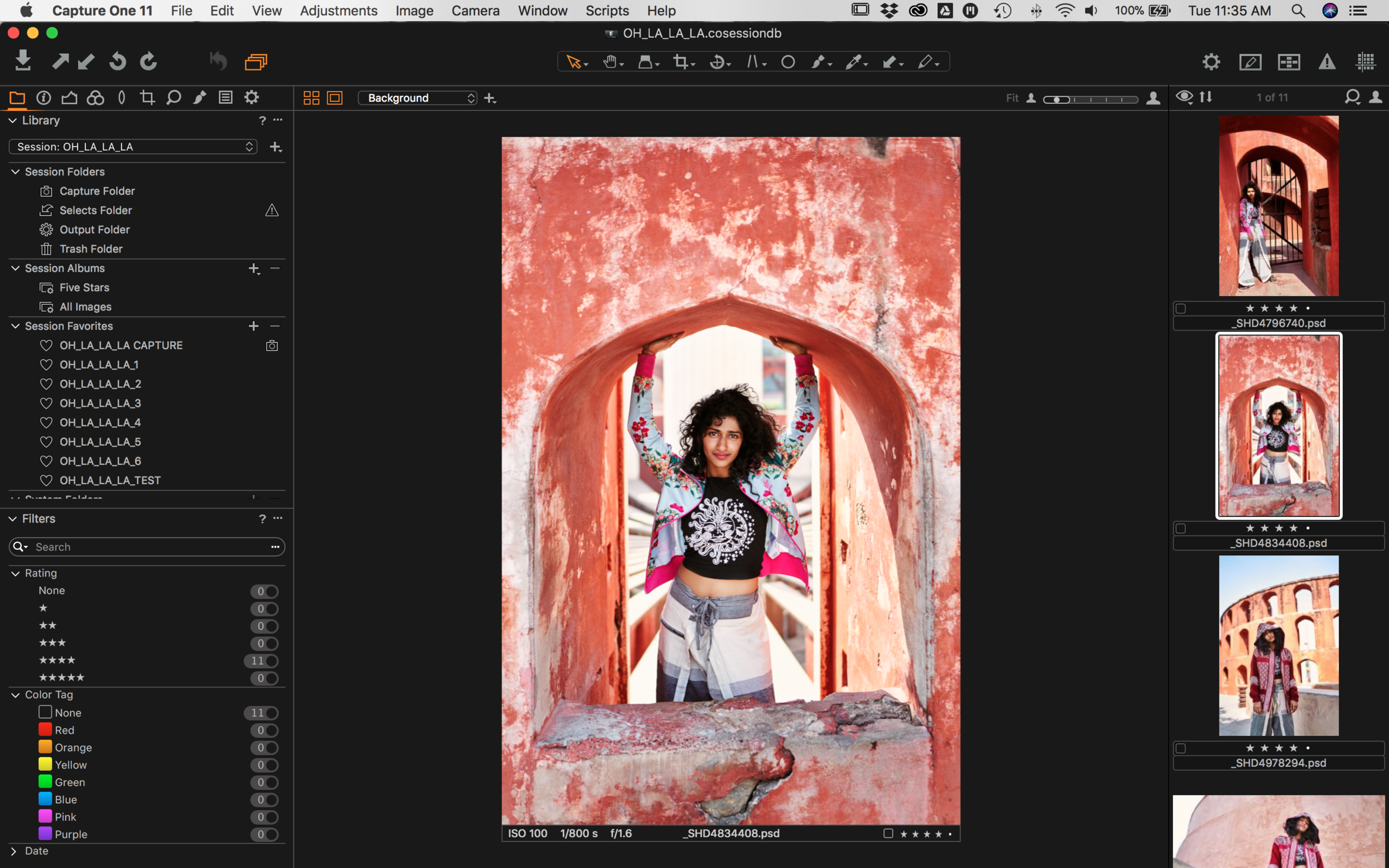Click the Yellow color tag swatch

point(45,764)
